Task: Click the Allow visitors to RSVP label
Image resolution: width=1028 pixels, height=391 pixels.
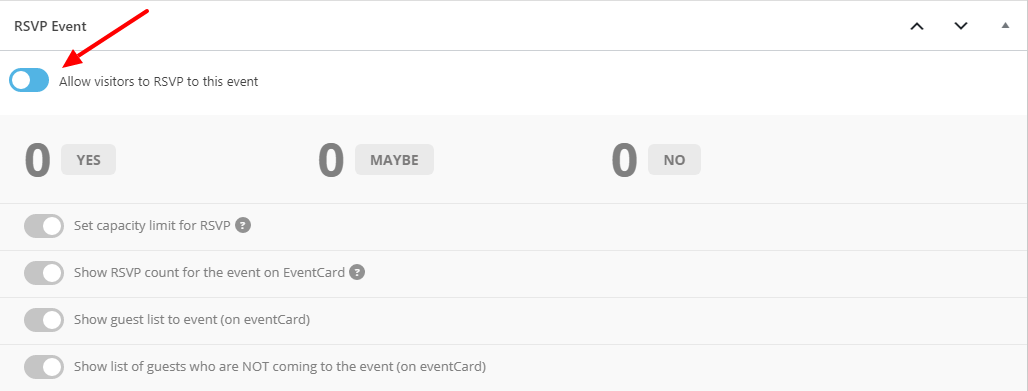Action: [x=159, y=82]
